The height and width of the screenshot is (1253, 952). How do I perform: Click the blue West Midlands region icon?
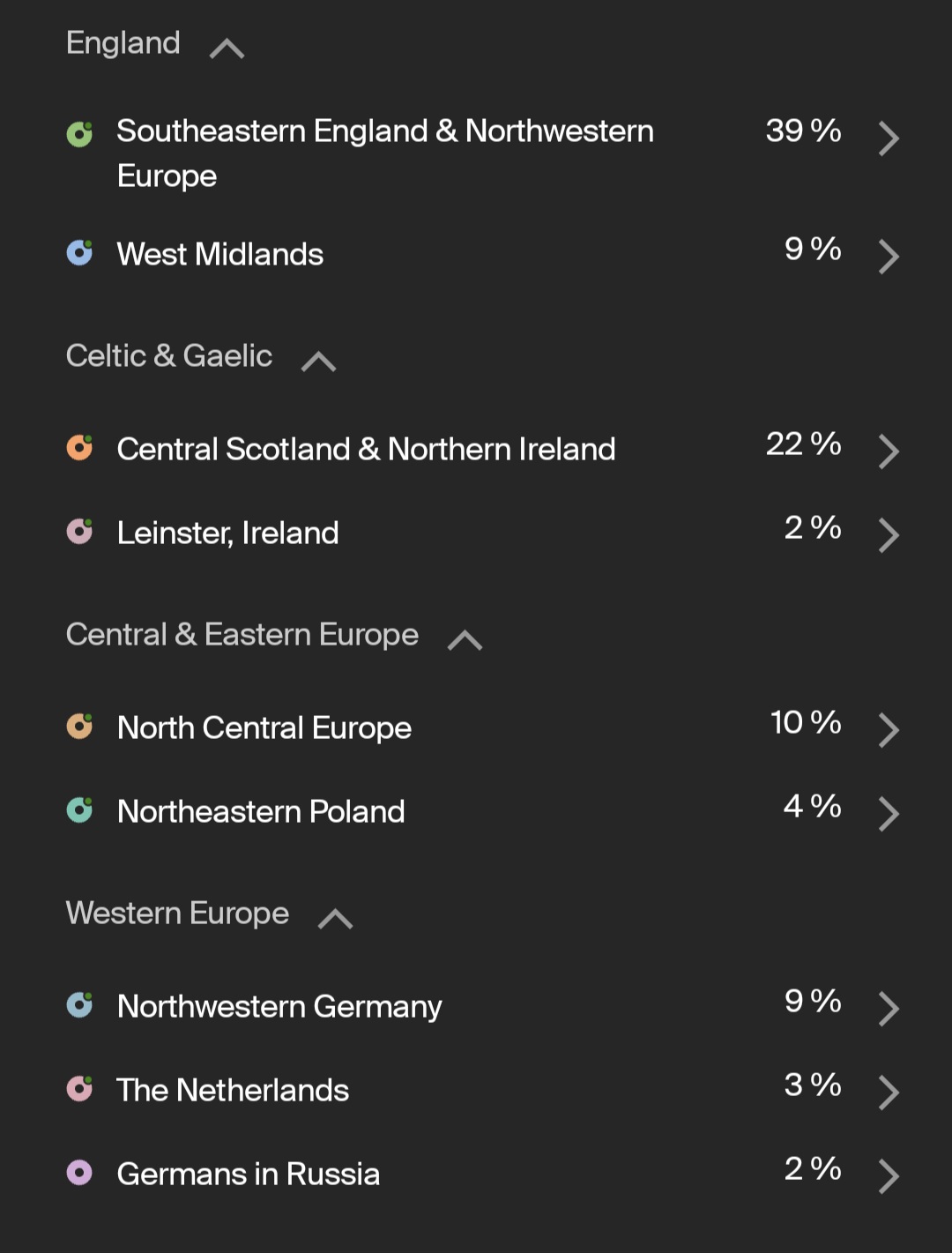coord(79,253)
